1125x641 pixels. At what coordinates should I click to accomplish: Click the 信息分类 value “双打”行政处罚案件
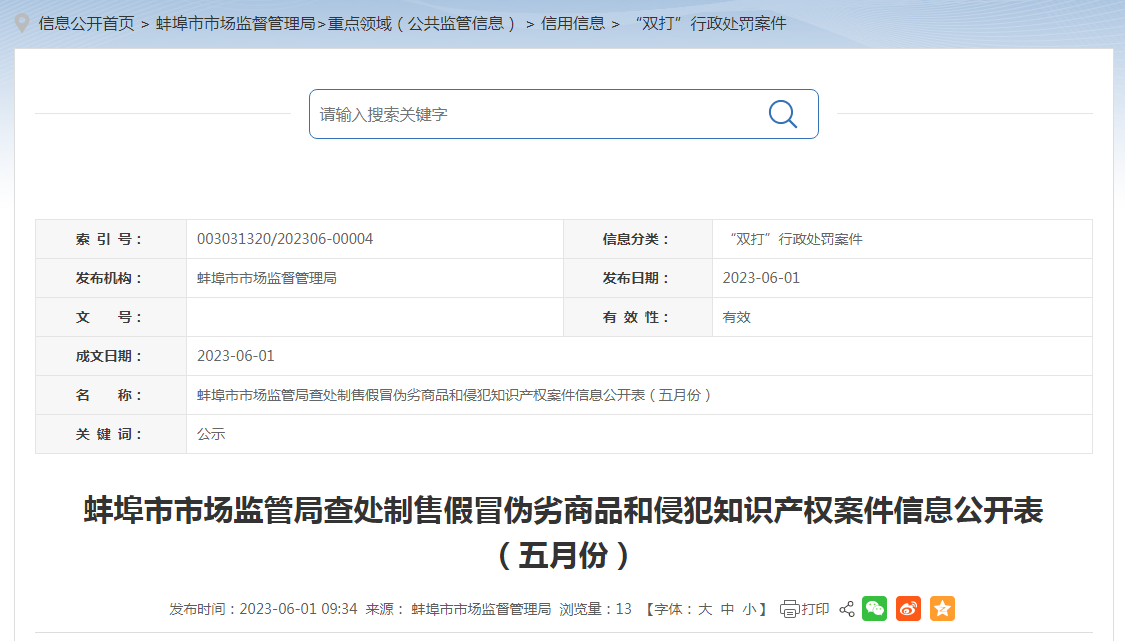pyautogui.click(x=796, y=239)
